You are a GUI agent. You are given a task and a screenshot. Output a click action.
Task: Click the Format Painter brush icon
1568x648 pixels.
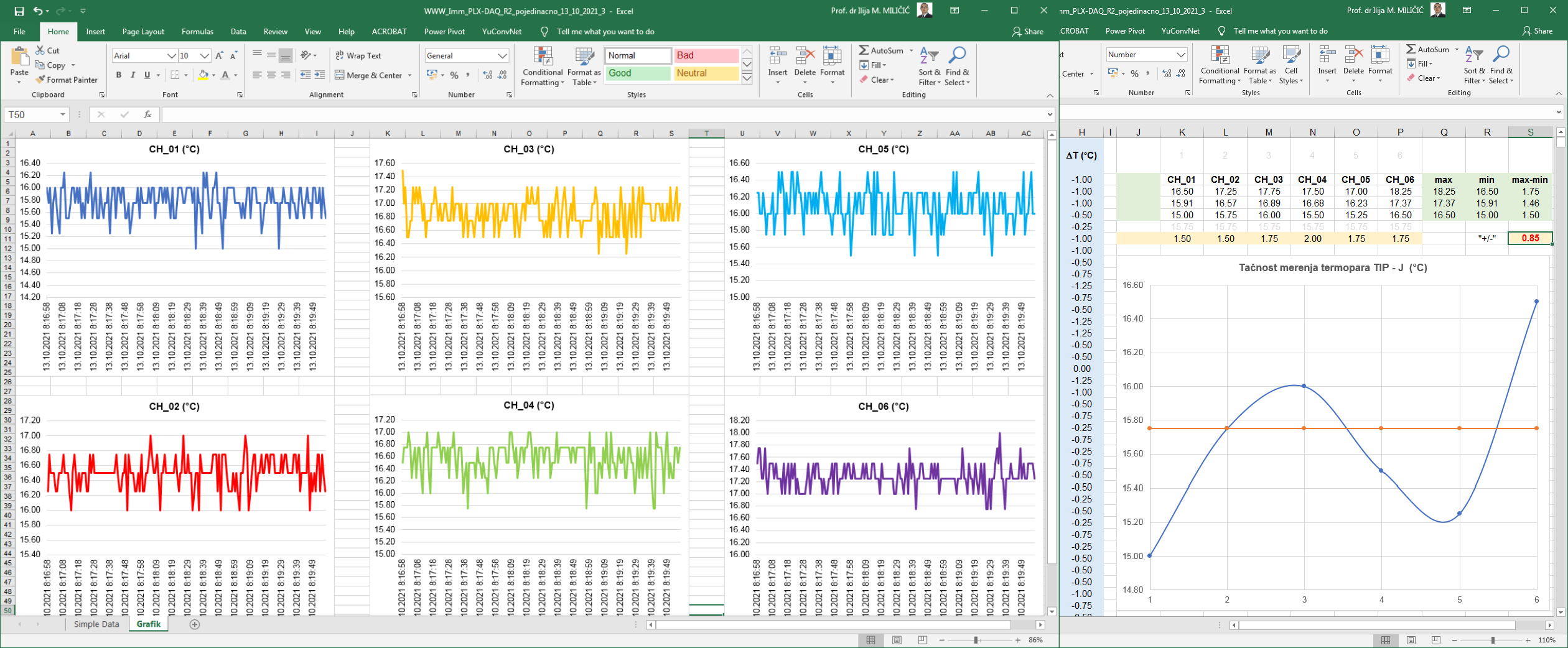[40, 80]
